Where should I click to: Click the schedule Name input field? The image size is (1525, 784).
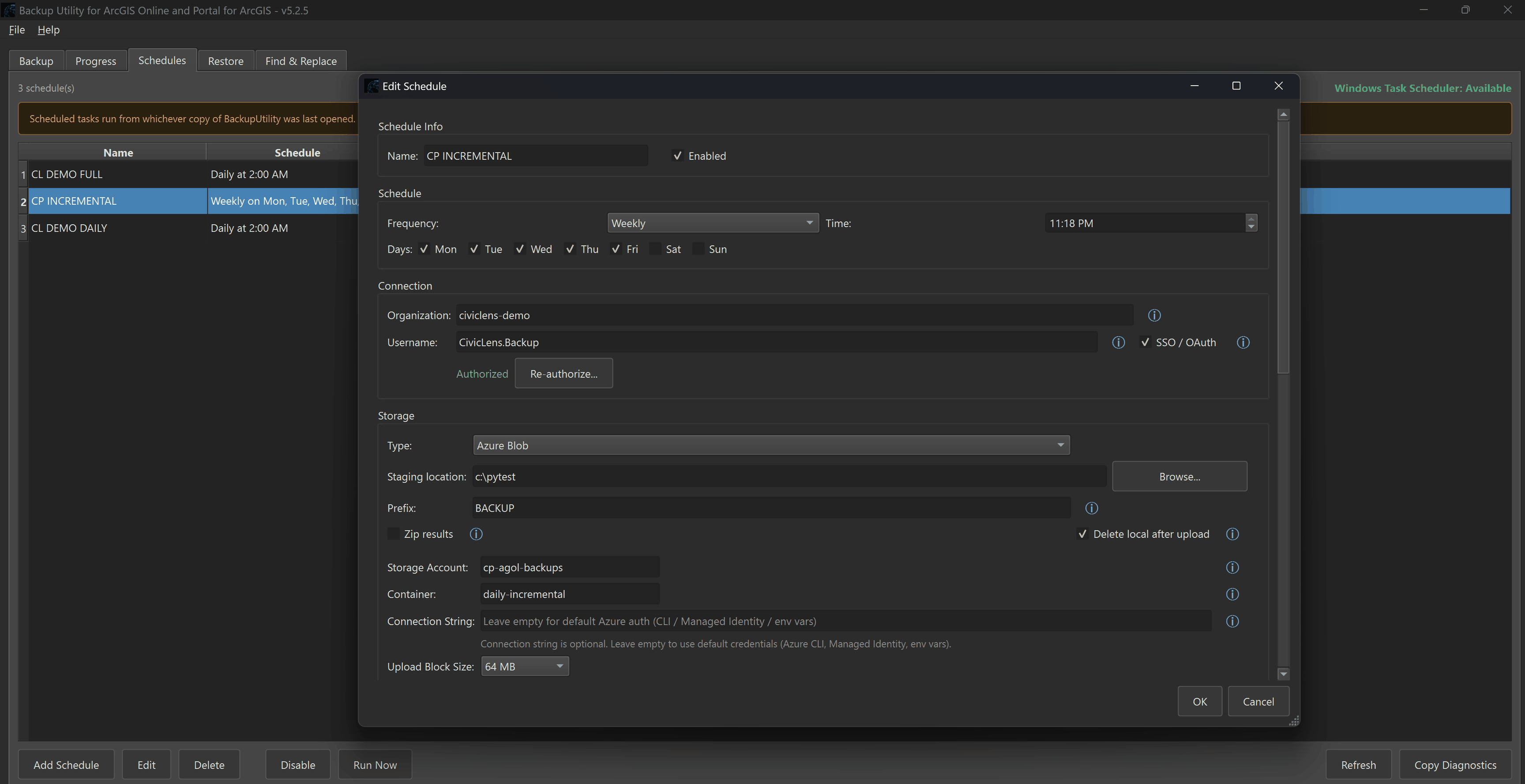click(535, 156)
